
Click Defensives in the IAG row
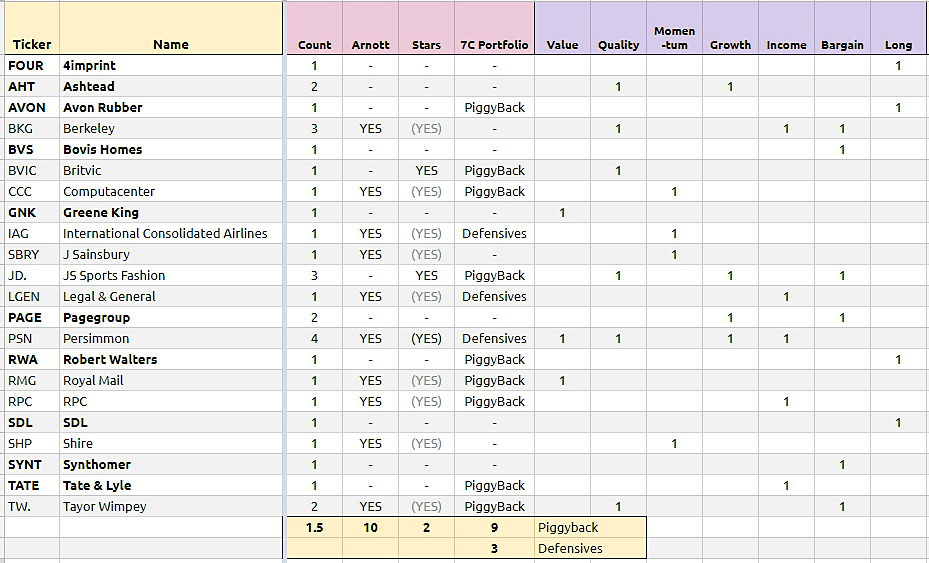click(x=494, y=233)
